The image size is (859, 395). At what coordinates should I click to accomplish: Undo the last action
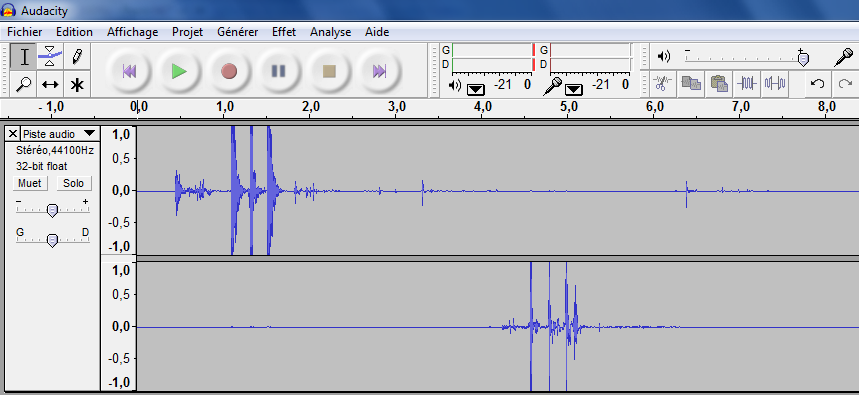817,84
